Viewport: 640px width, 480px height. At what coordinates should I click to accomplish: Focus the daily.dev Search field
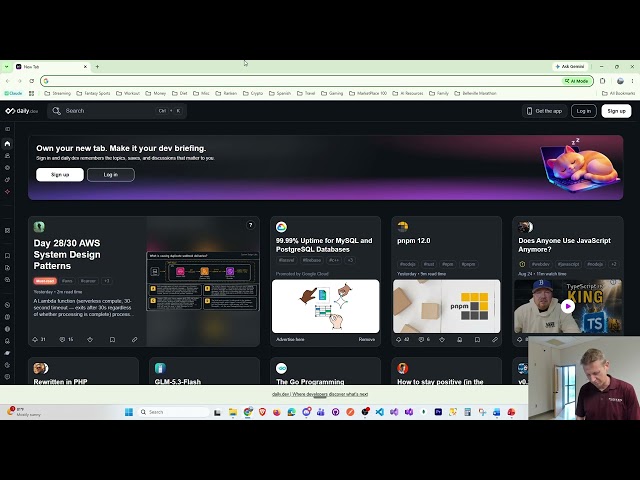point(117,111)
